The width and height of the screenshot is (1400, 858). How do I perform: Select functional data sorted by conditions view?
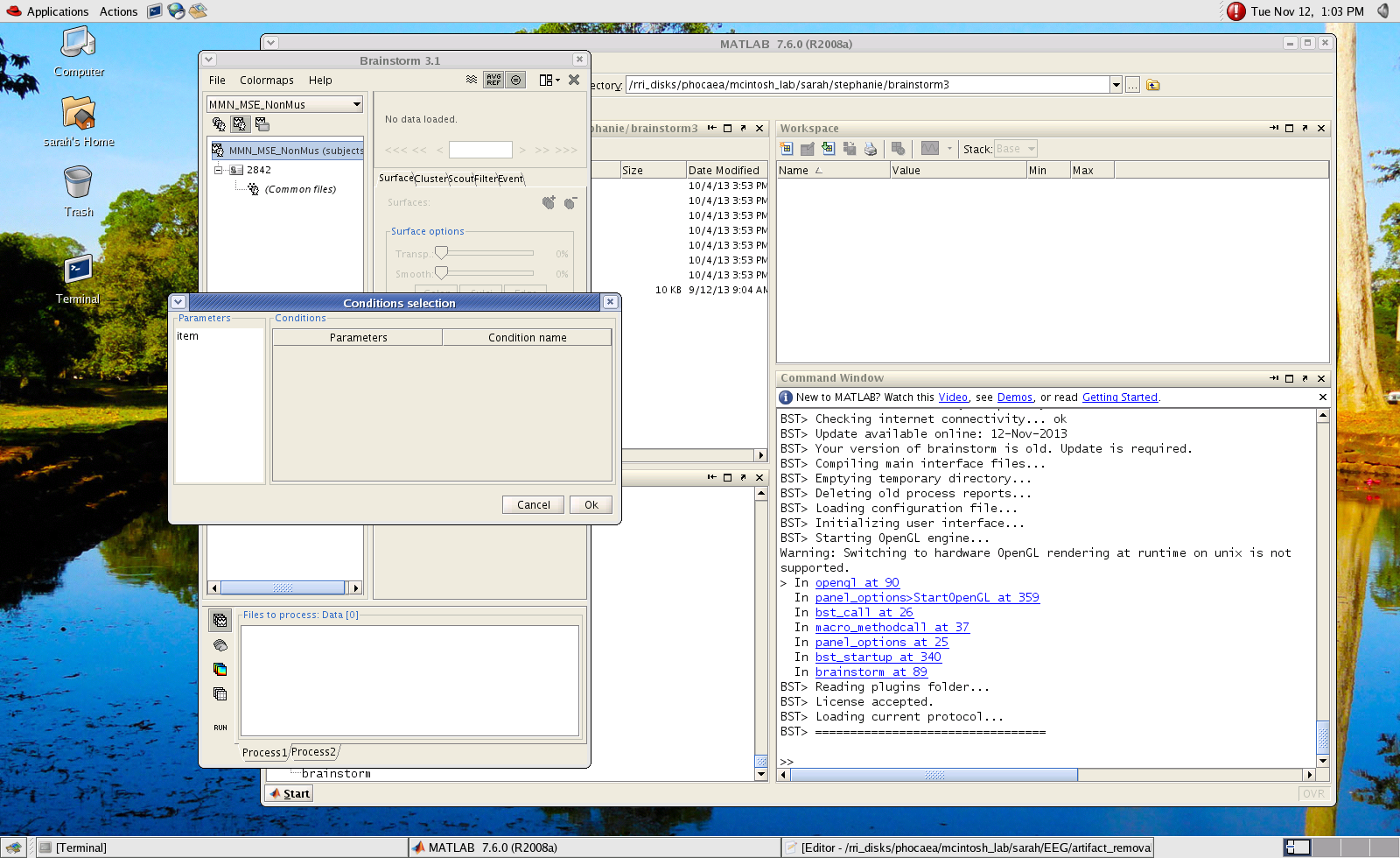pos(262,124)
